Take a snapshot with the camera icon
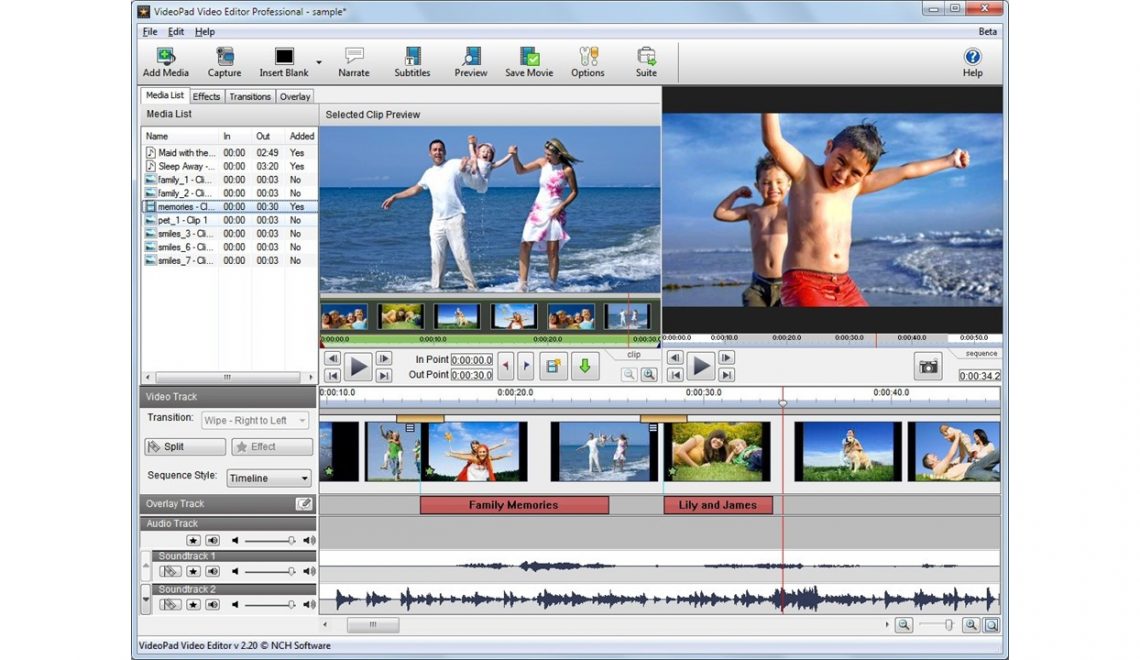This screenshot has height=660, width=1140. 929,367
